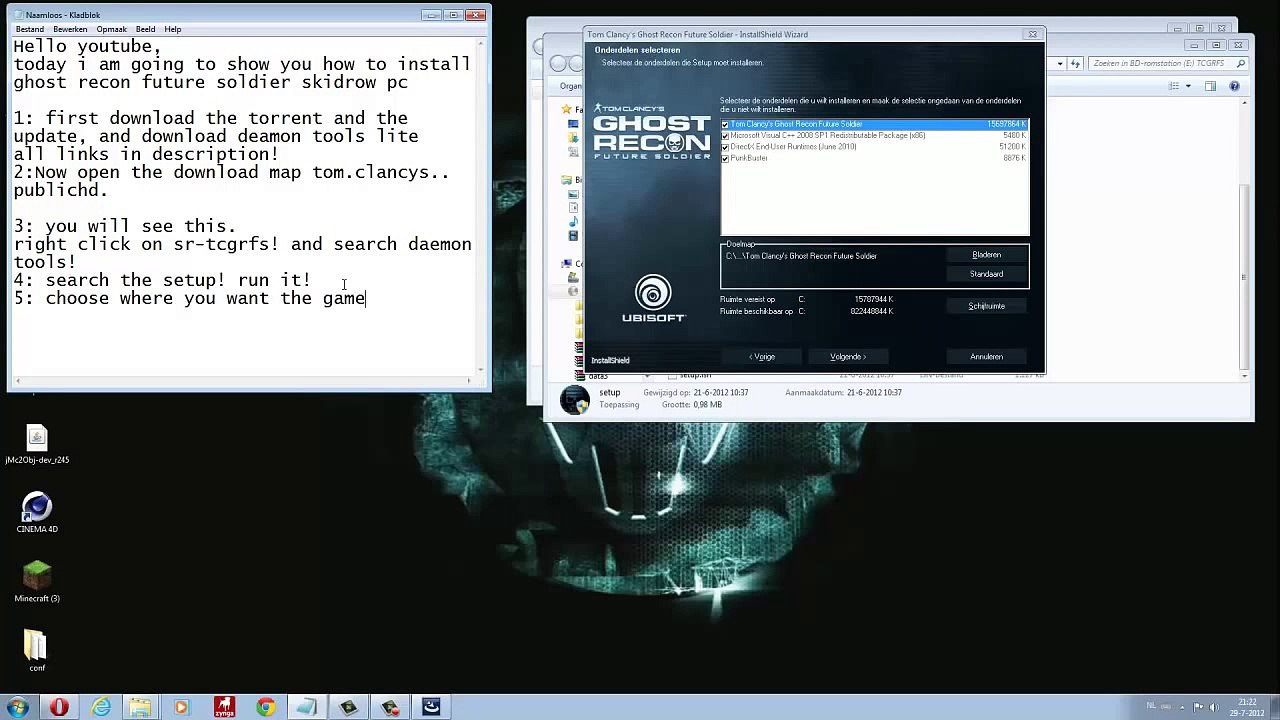Viewport: 1280px width, 720px height.
Task: Click destination path text C:\...\Tom Clancy's Ghost Recon
Action: (801, 256)
